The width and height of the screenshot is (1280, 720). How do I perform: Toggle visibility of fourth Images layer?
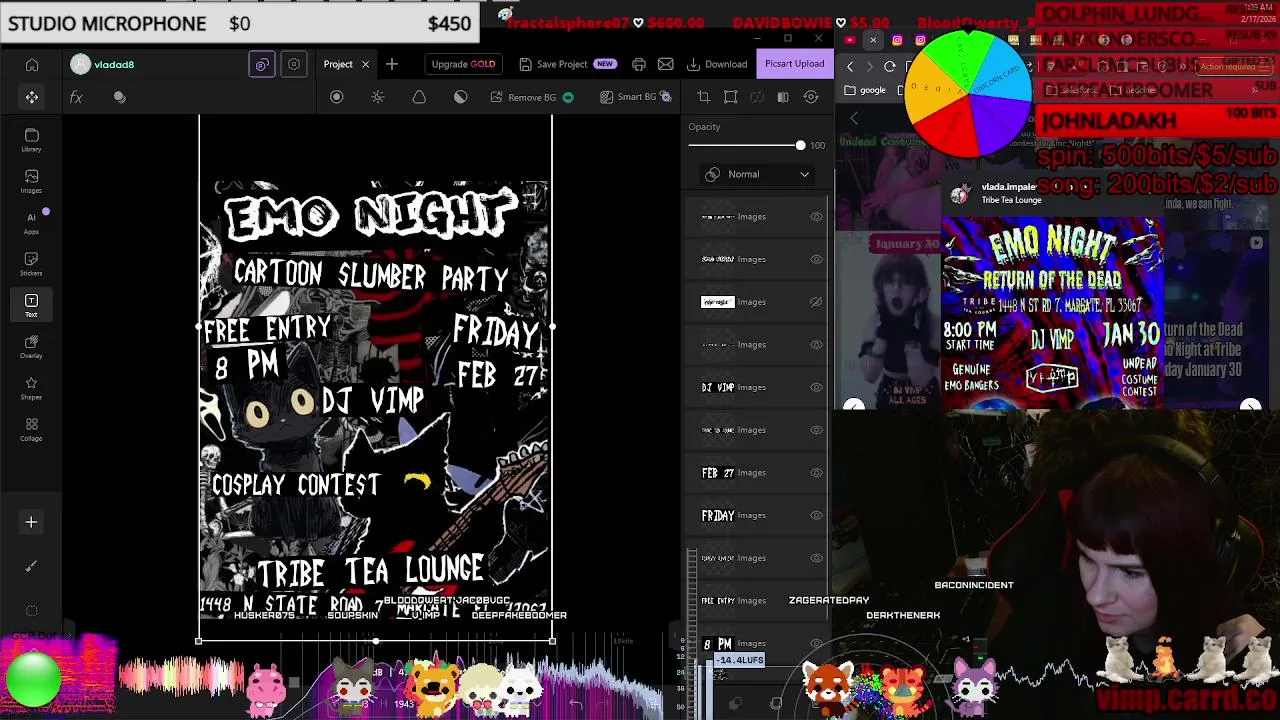coord(816,345)
